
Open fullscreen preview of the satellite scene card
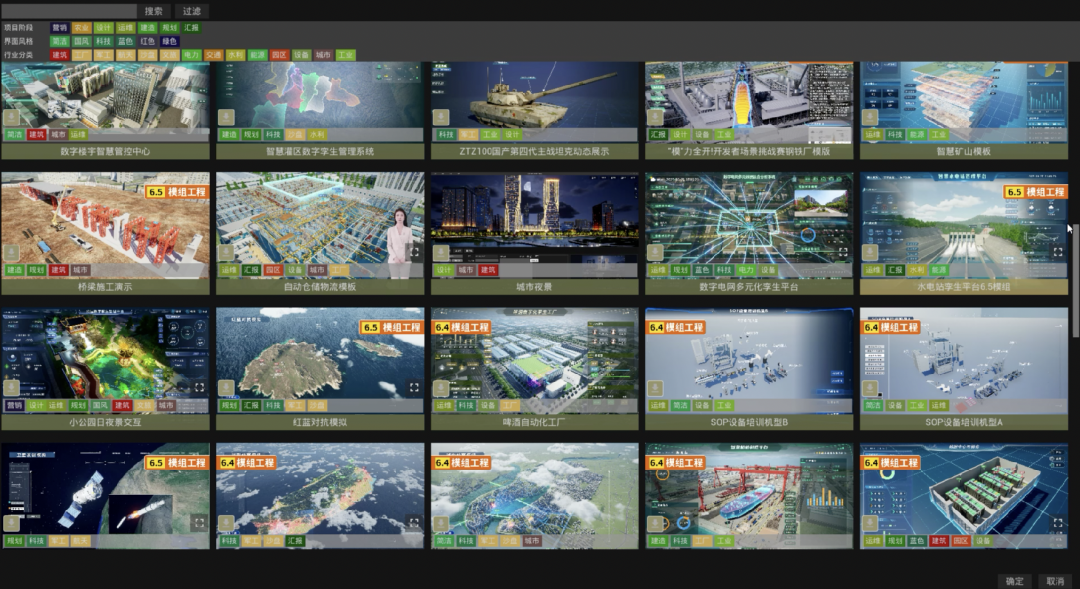(199, 523)
